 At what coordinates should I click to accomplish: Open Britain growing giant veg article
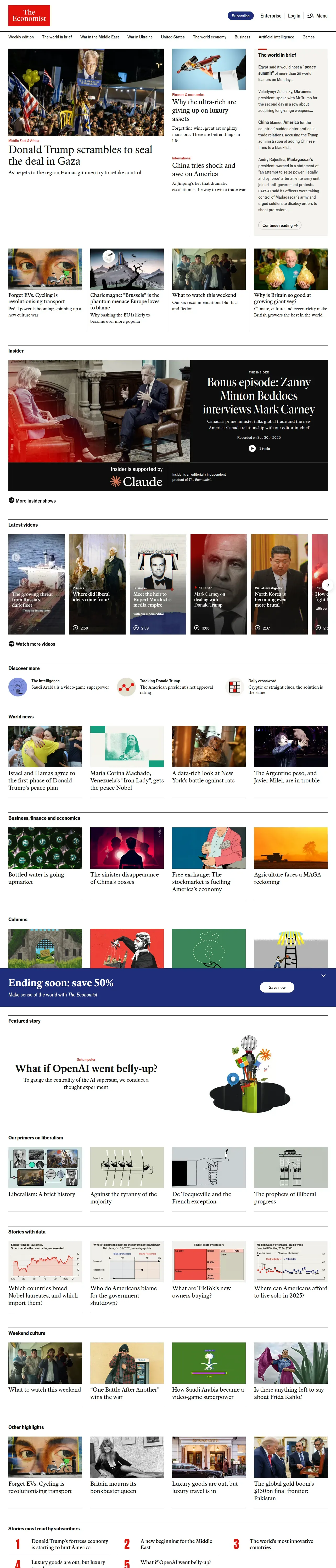click(x=282, y=298)
